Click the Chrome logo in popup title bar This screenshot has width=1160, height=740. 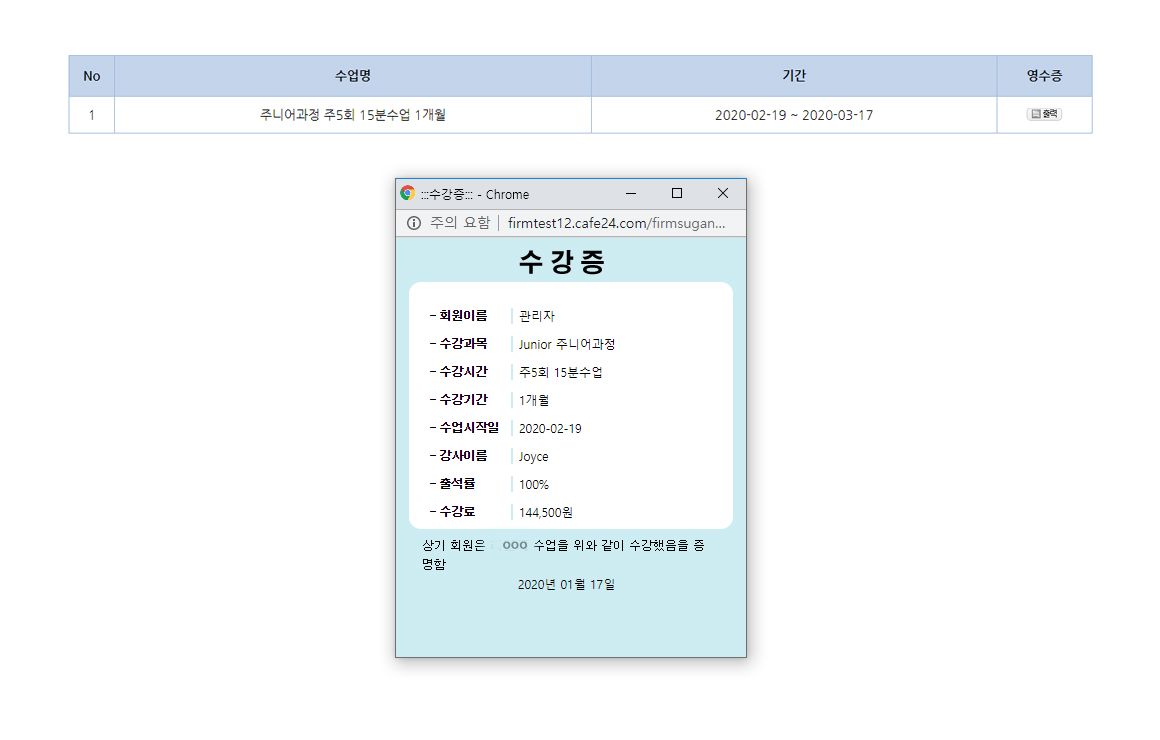[407, 193]
